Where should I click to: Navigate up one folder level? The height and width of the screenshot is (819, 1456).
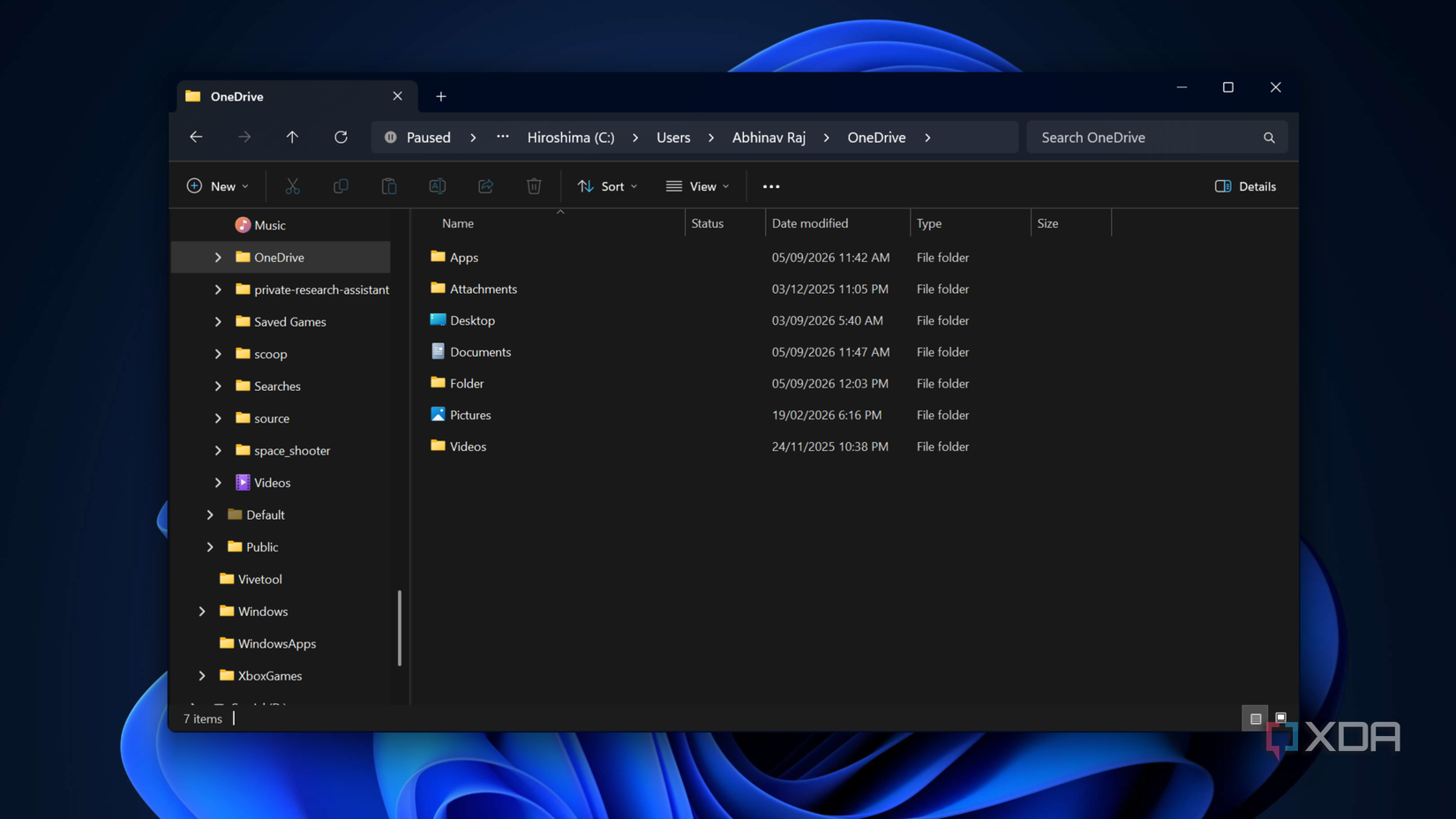292,137
